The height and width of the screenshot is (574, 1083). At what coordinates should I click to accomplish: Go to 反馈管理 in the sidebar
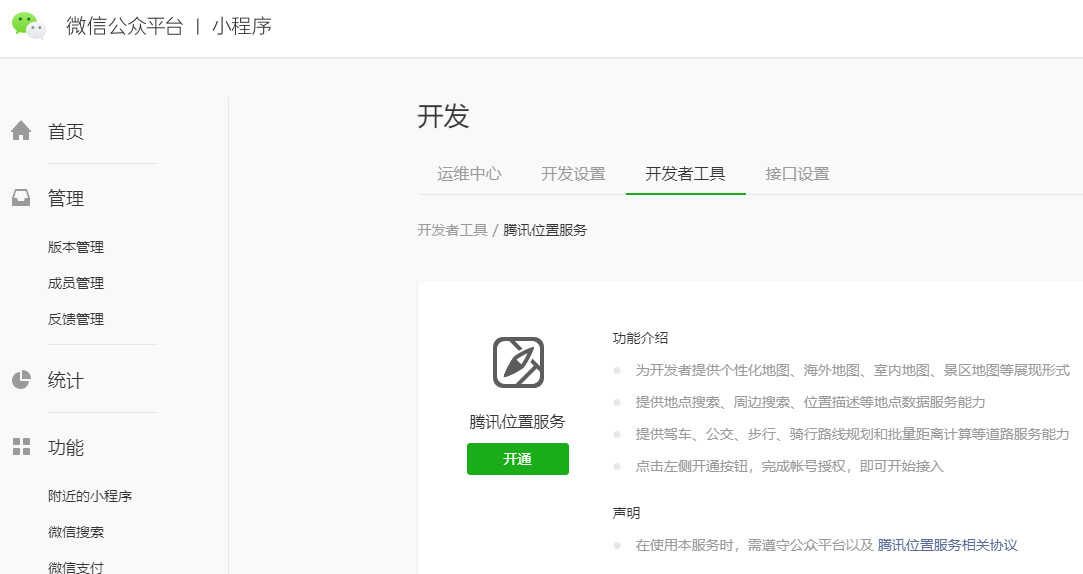click(76, 319)
